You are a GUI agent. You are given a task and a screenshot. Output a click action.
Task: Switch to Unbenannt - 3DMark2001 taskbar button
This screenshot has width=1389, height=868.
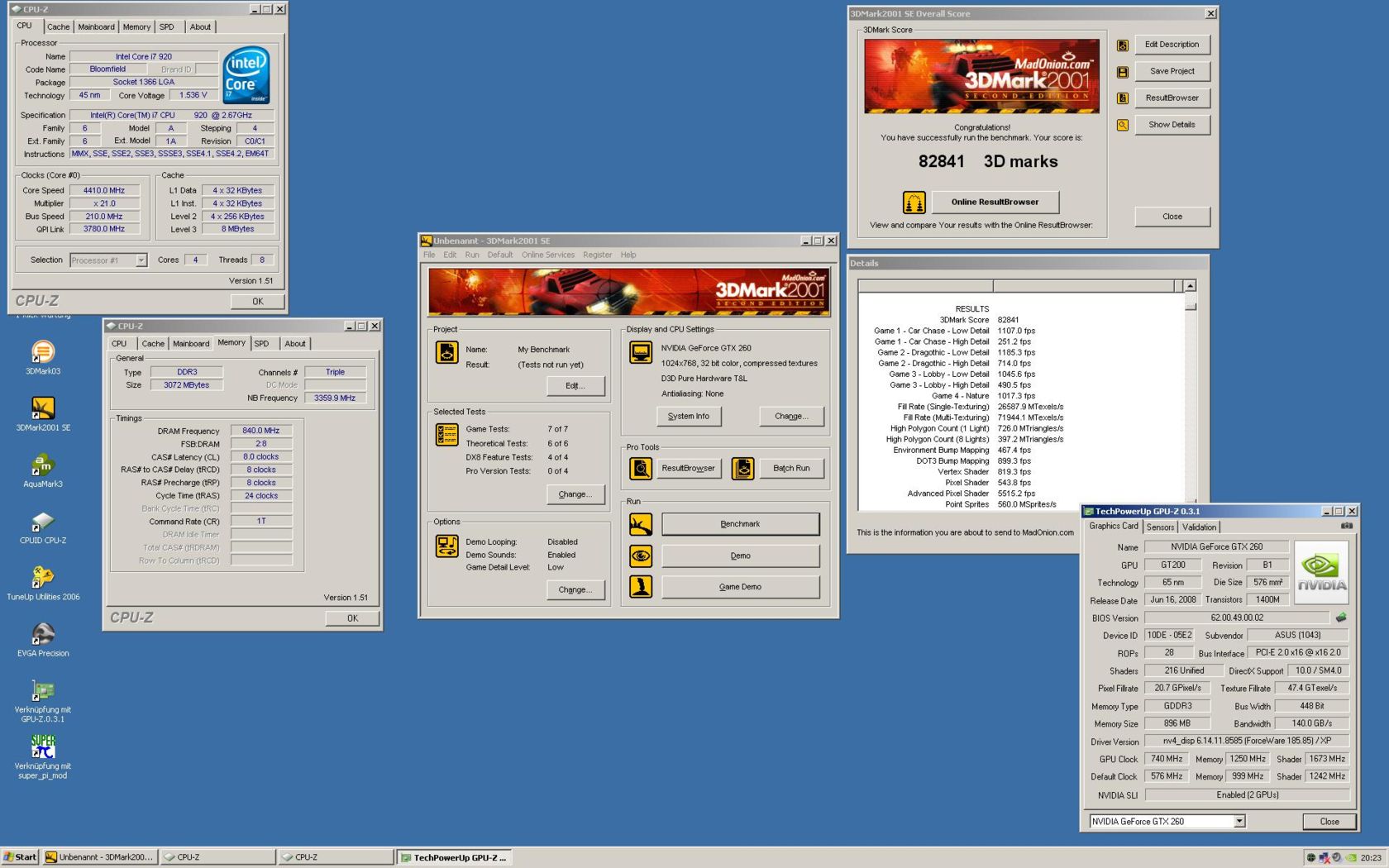(x=99, y=857)
